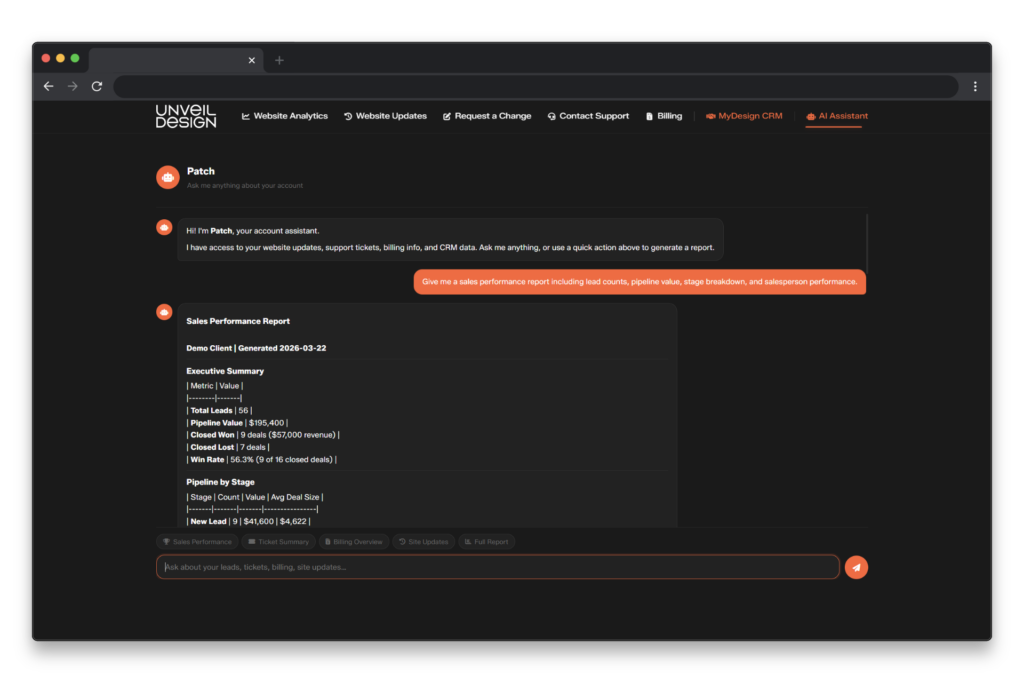
Task: Open a new browser tab with plus
Action: click(279, 60)
